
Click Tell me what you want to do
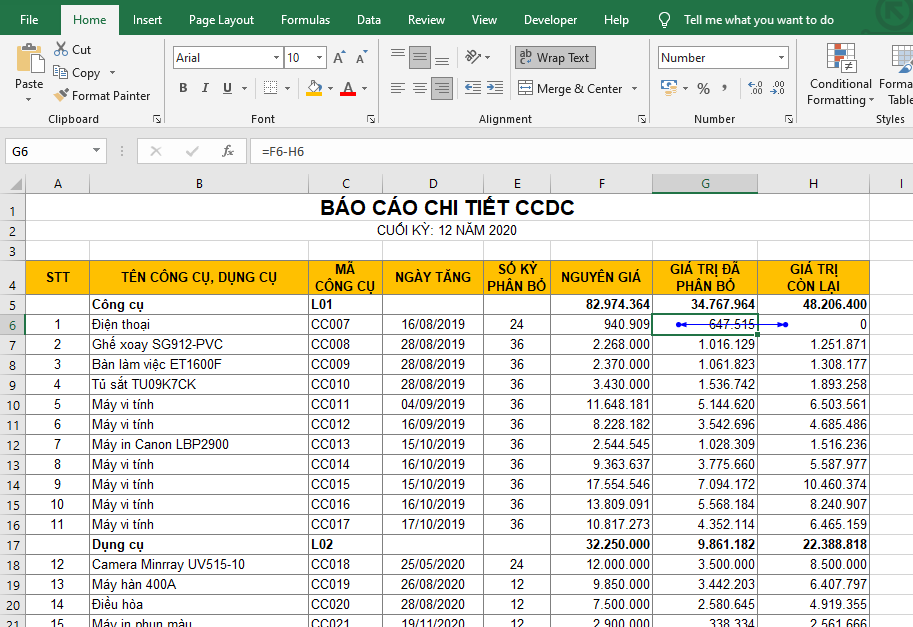758,20
